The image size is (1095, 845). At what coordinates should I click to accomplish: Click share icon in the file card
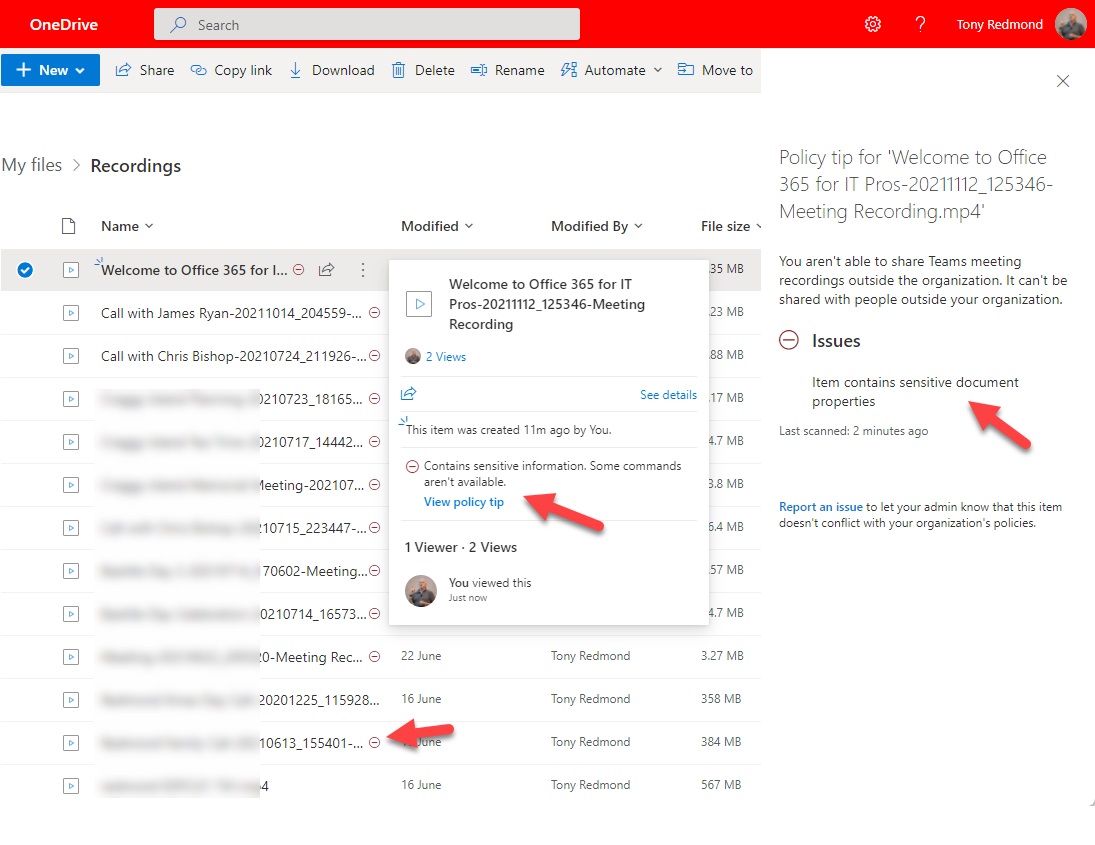(x=408, y=394)
